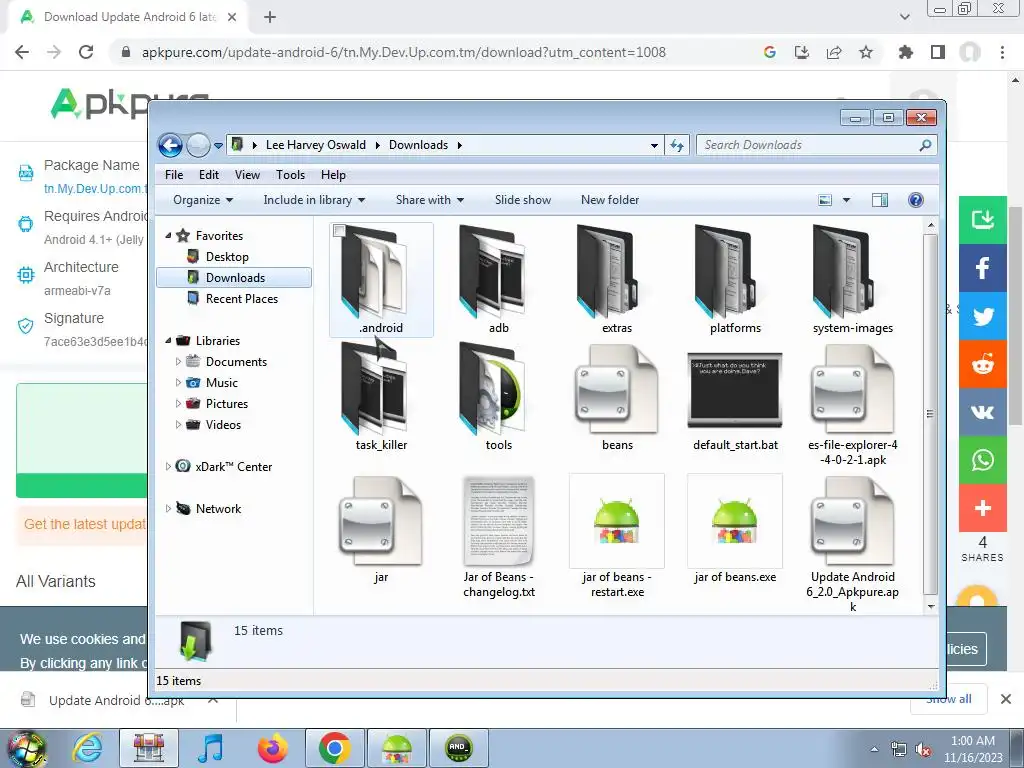
Task: Open Firefox from taskbar
Action: 272,748
